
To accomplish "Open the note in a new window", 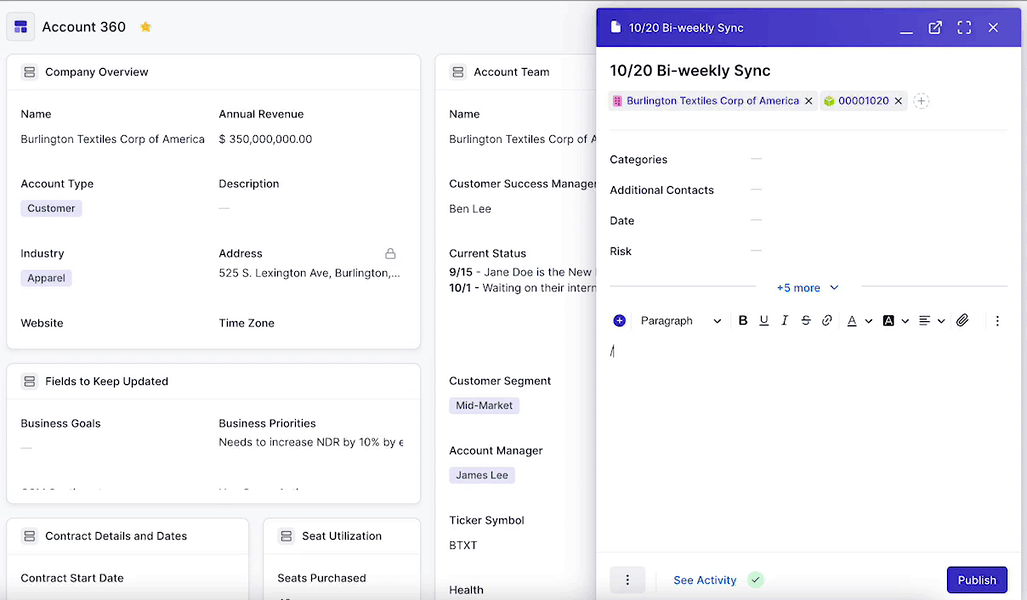I will 935,28.
